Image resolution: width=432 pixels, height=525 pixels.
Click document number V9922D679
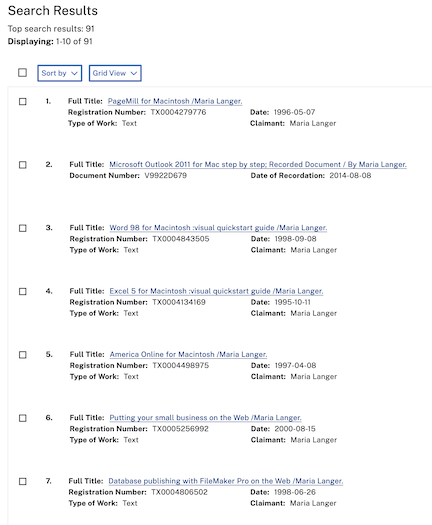[165, 175]
